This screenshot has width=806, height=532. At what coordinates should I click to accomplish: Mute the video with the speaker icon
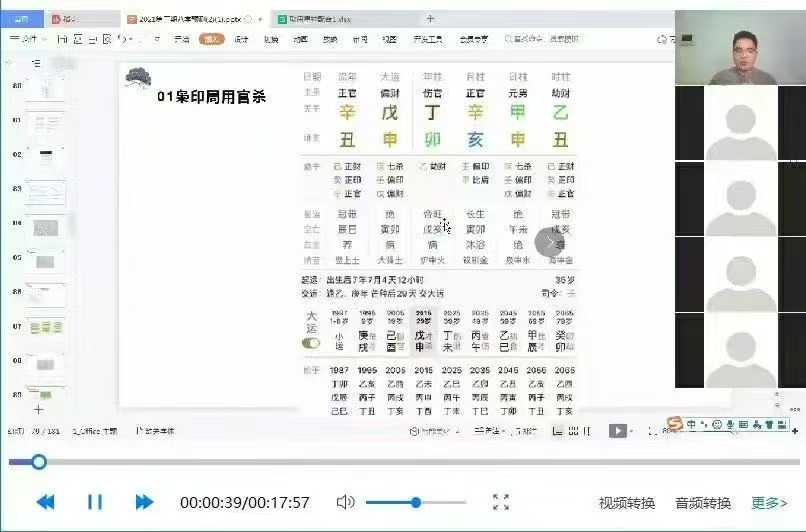[x=345, y=502]
